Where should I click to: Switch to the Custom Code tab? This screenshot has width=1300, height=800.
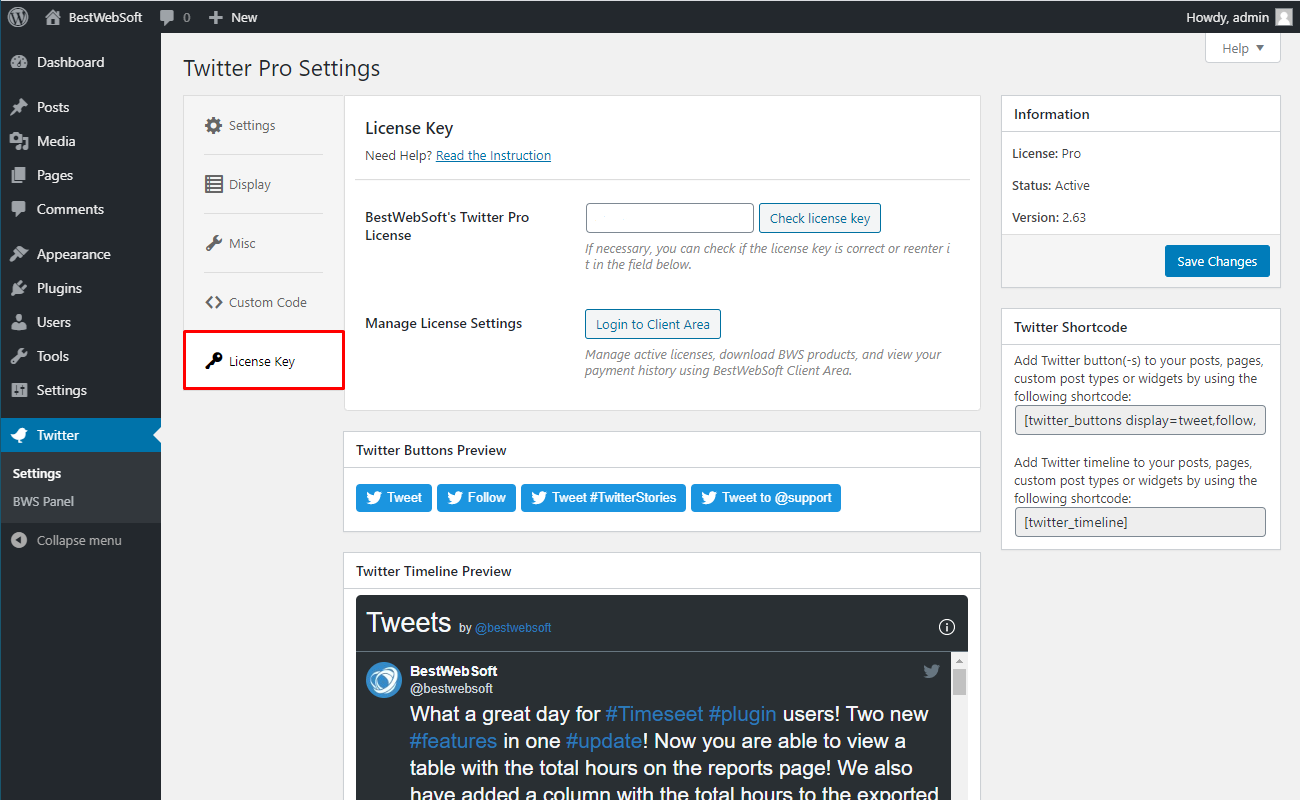coord(263,302)
